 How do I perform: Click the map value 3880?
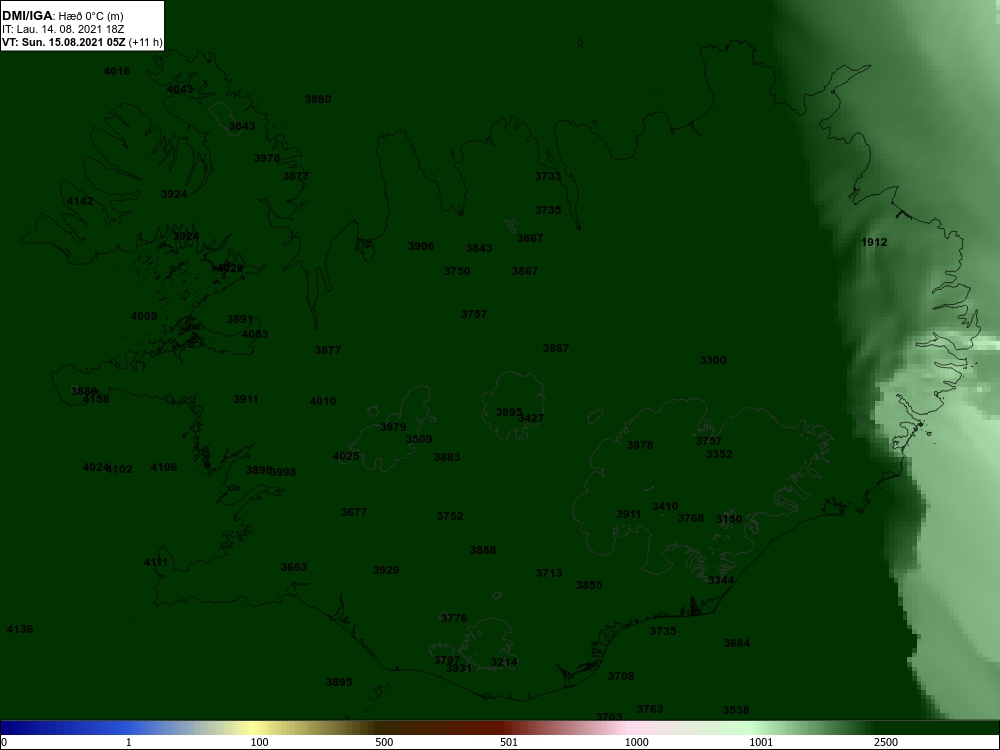click(x=318, y=99)
